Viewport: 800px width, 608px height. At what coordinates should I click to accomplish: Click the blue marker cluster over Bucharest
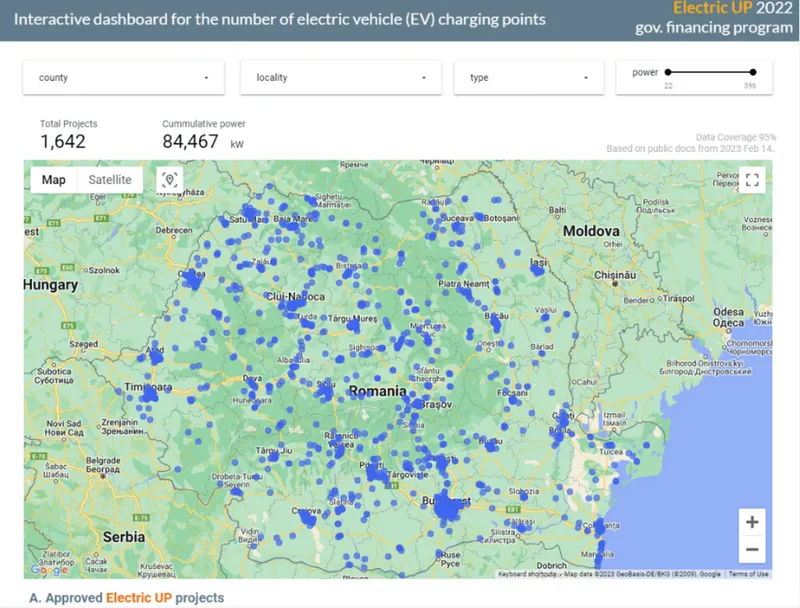click(x=446, y=507)
